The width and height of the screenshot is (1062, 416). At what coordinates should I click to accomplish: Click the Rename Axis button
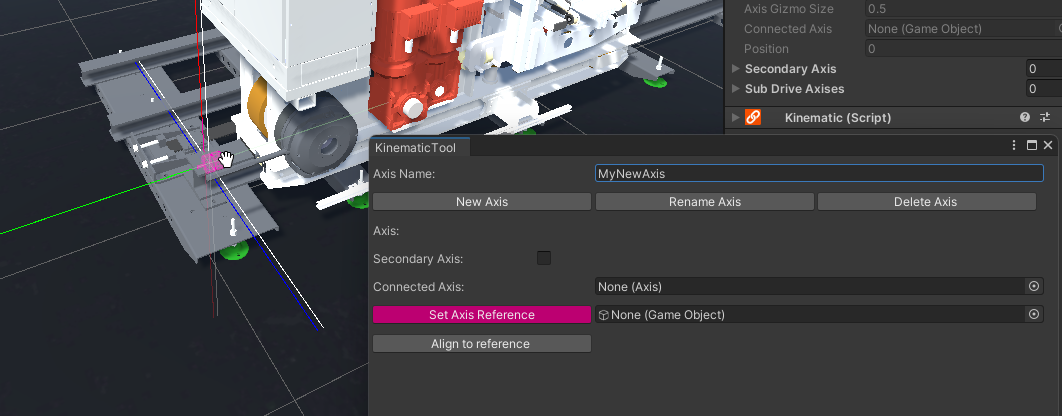[704, 202]
